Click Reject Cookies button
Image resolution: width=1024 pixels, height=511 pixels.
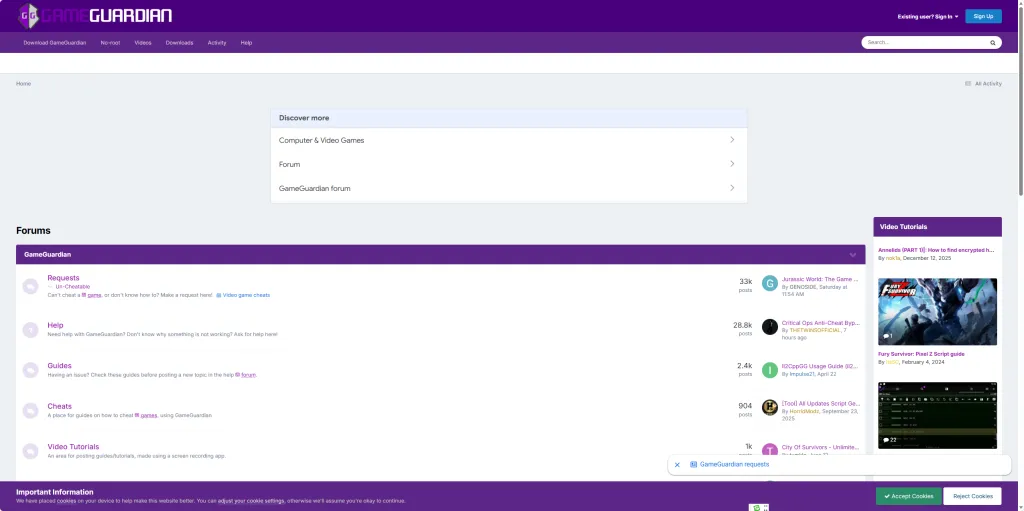[x=972, y=496]
